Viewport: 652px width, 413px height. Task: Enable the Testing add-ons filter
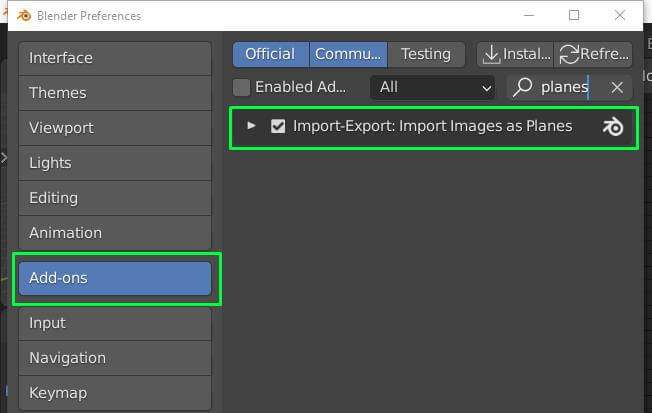pyautogui.click(x=426, y=54)
